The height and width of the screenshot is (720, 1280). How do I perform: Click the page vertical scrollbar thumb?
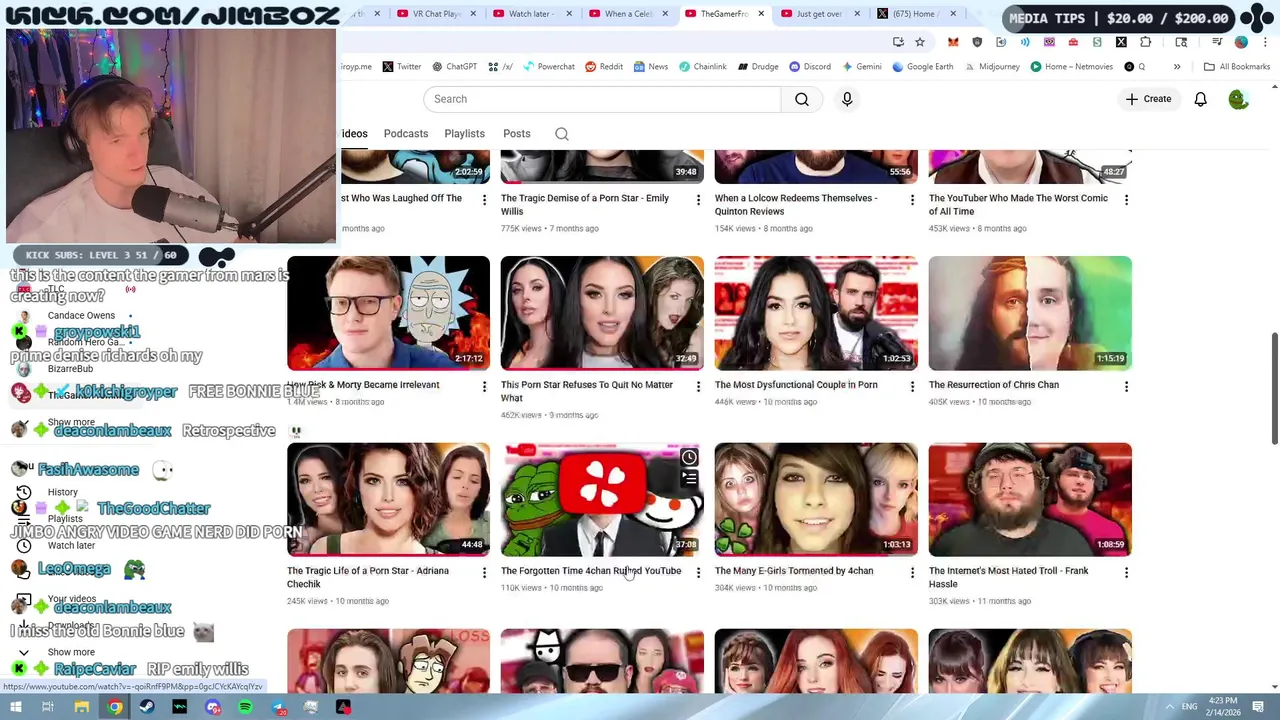[1274, 389]
